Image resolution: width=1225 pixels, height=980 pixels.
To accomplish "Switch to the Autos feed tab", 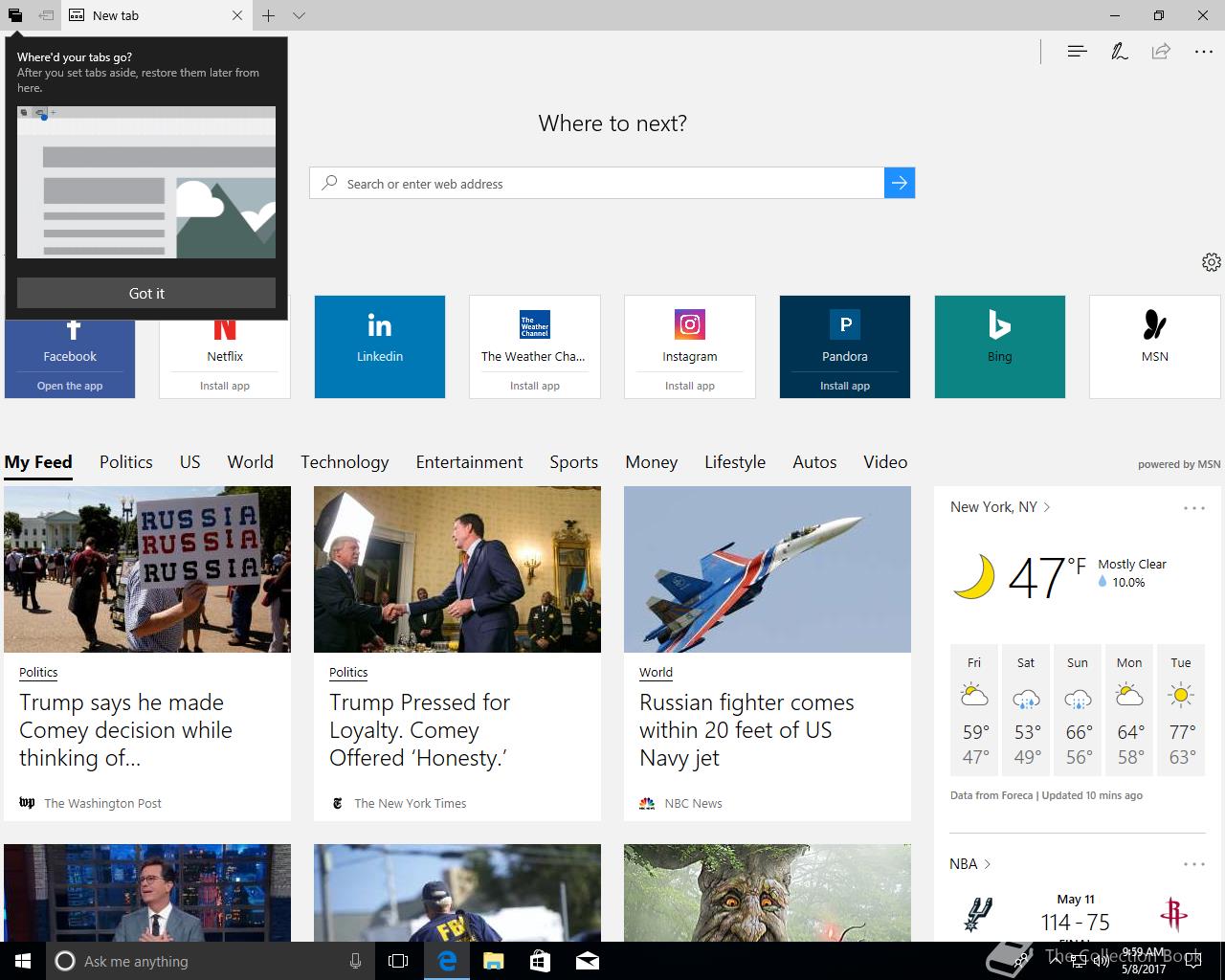I will pos(814,462).
